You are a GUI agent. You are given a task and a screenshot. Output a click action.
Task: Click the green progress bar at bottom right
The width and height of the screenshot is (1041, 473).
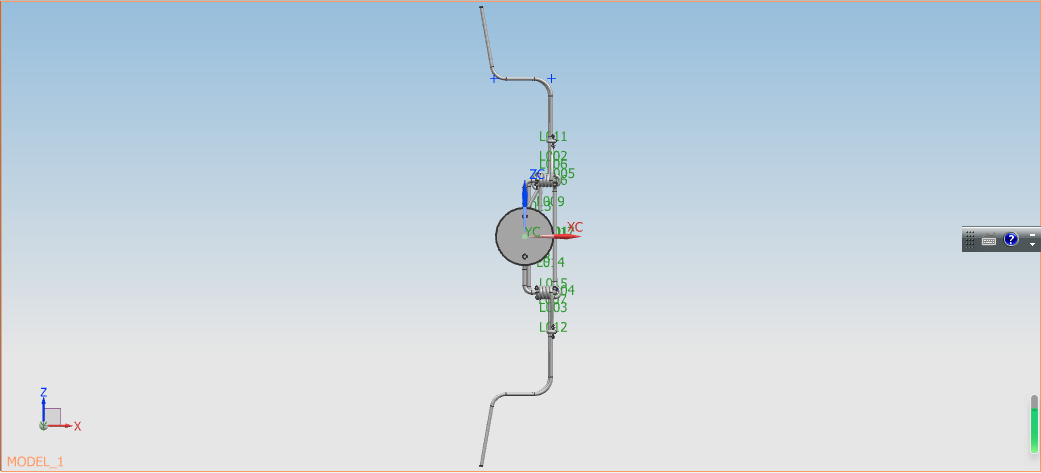click(1034, 428)
